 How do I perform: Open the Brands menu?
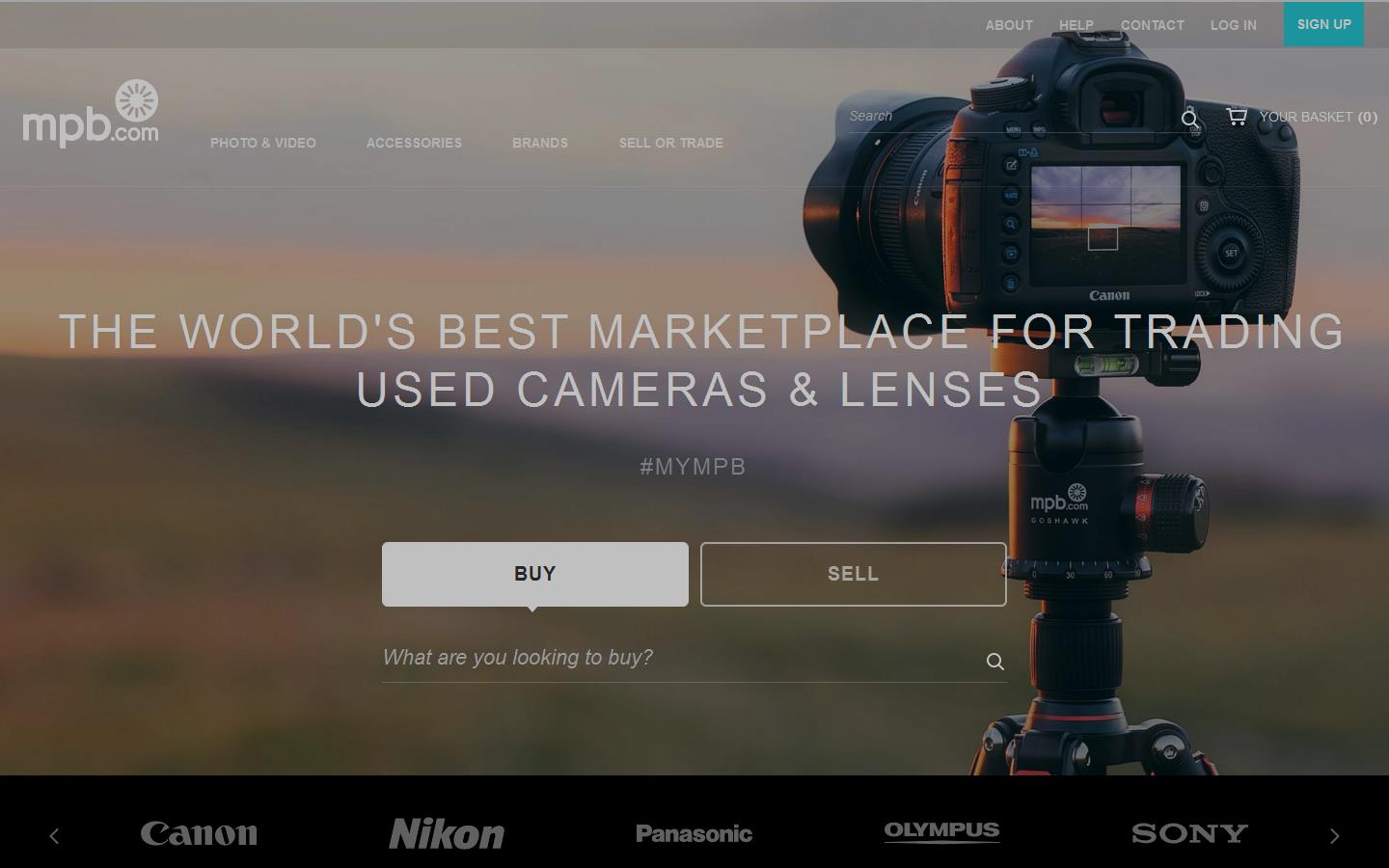pos(540,143)
